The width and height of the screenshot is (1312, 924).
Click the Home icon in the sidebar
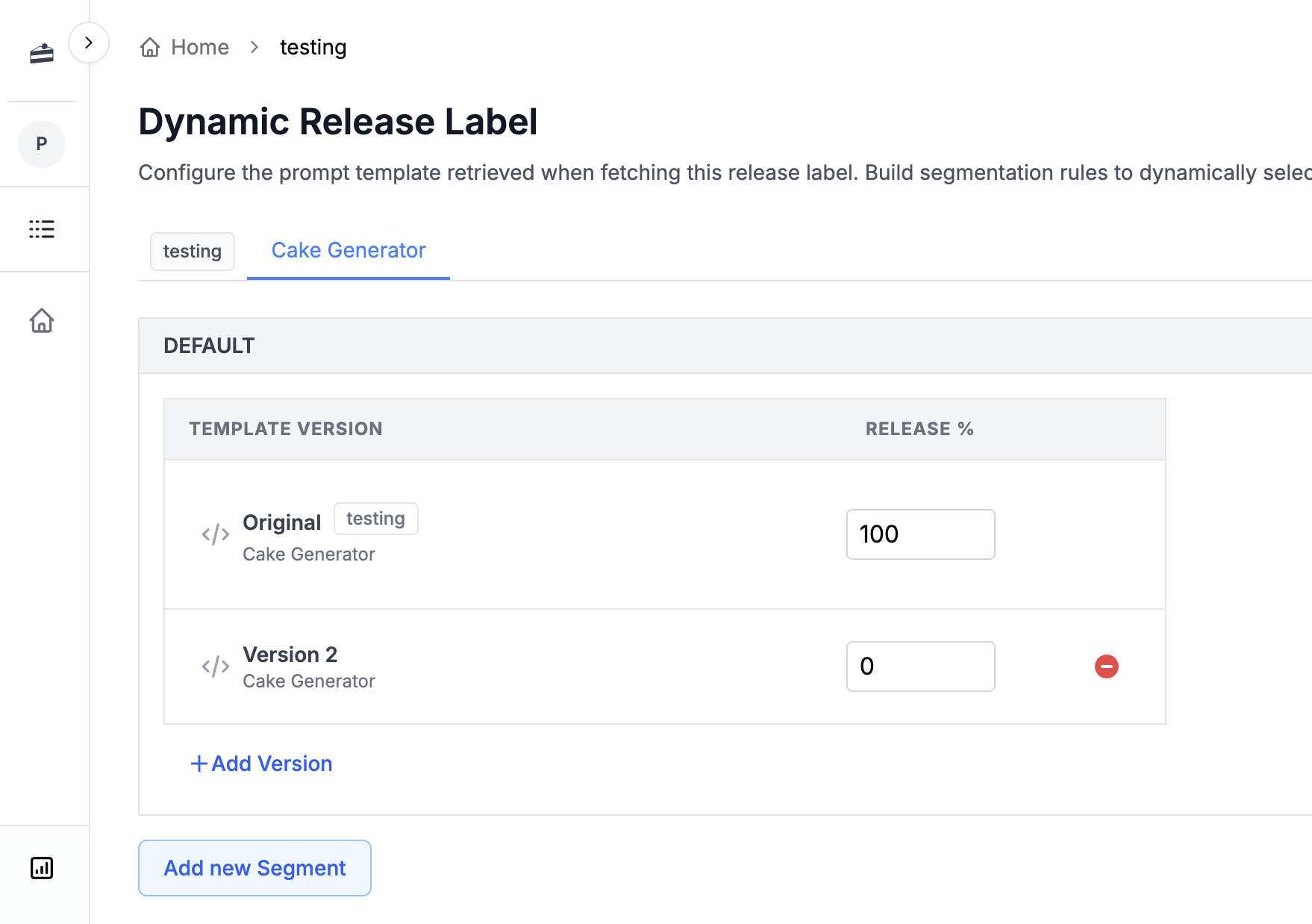pyautogui.click(x=41, y=320)
